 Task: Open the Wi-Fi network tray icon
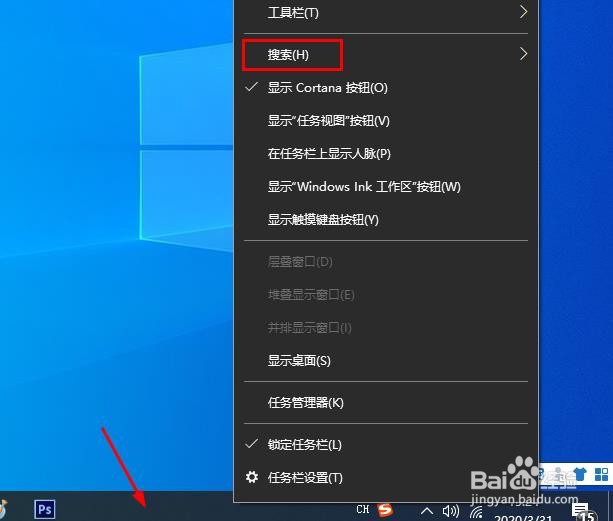coord(477,512)
